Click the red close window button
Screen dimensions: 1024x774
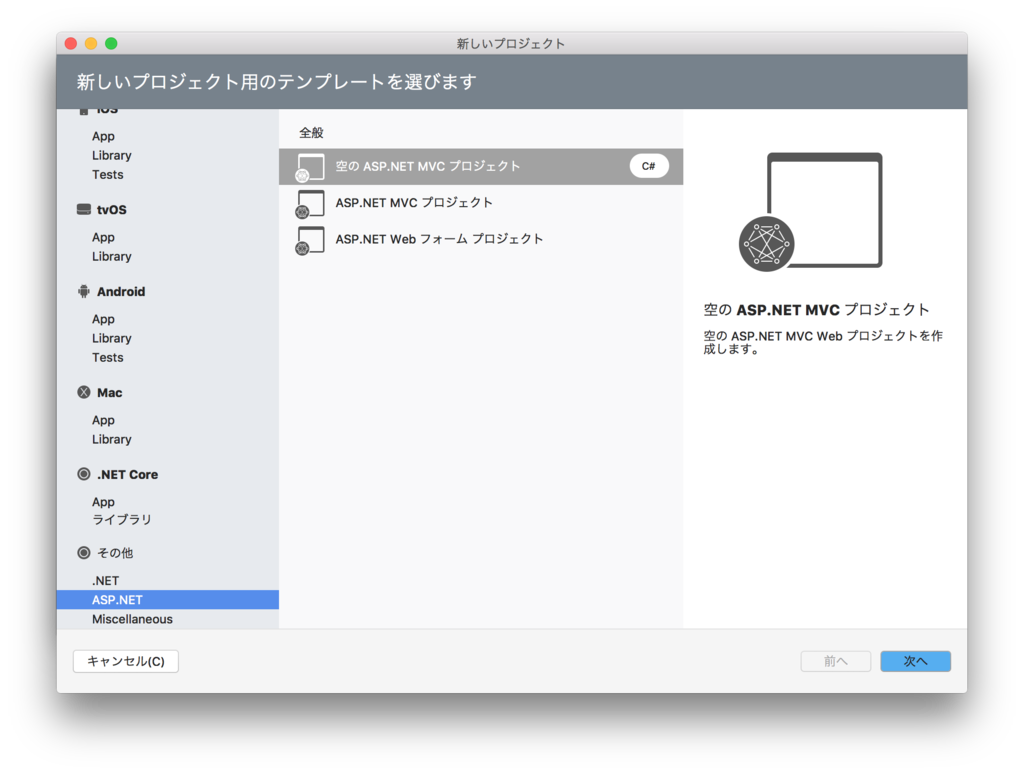pyautogui.click(x=71, y=43)
